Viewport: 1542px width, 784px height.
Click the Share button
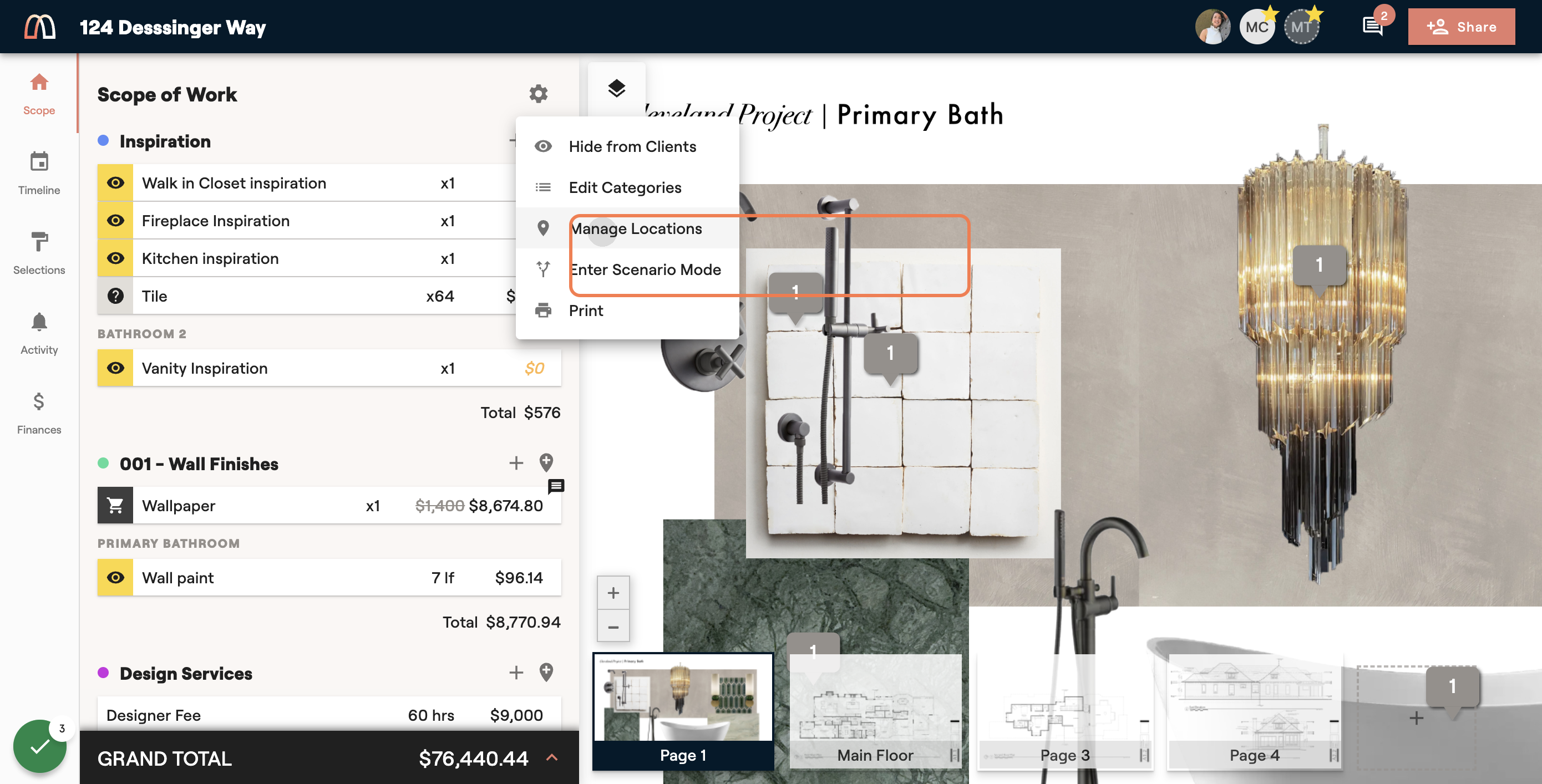coord(1461,27)
